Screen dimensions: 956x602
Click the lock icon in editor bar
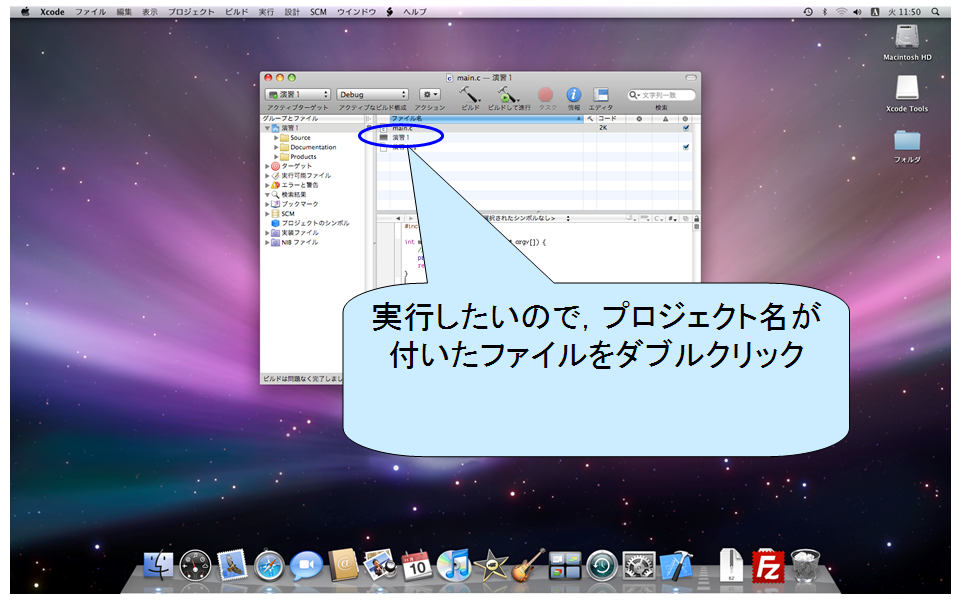point(696,218)
